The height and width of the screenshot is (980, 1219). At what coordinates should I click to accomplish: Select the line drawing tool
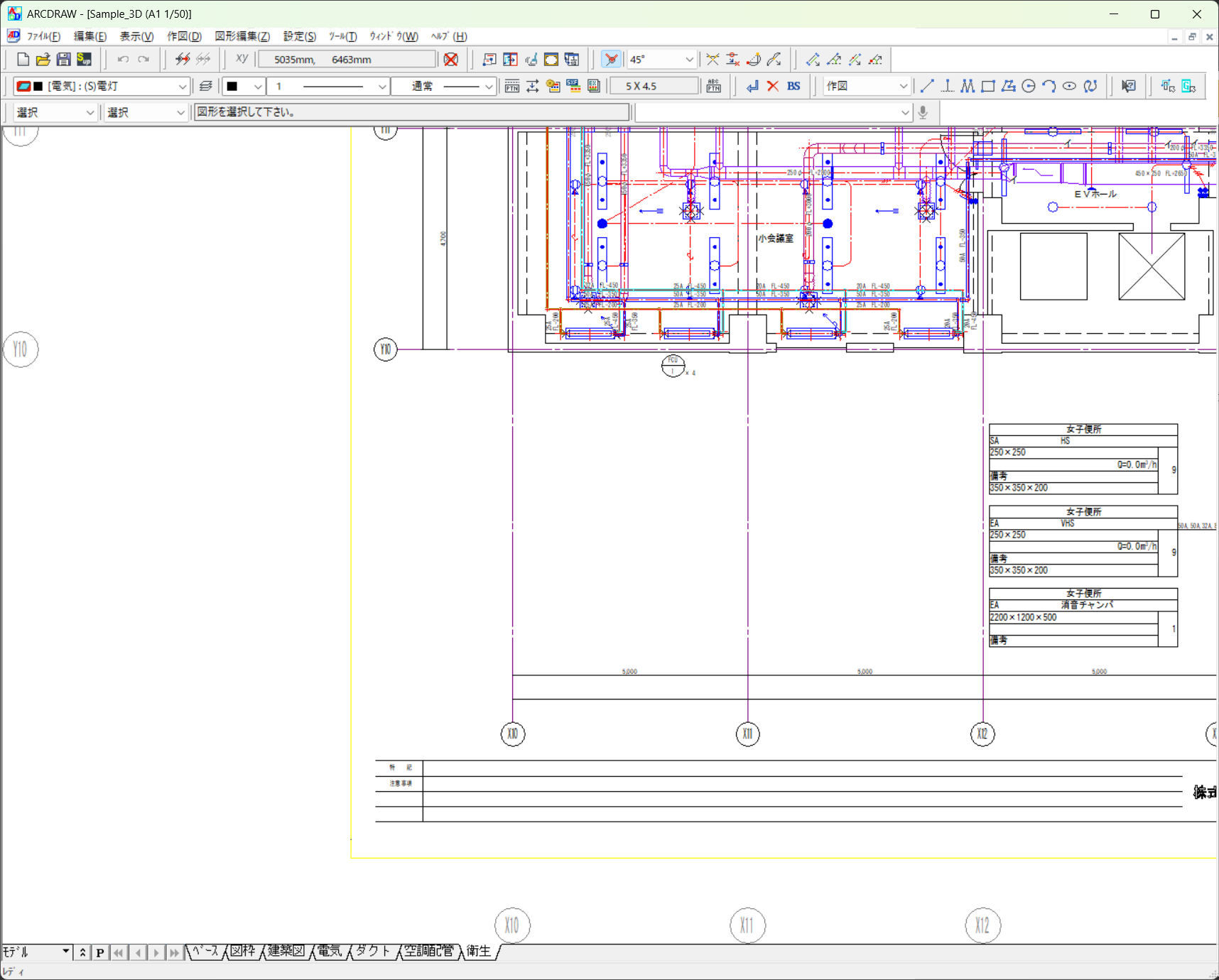coord(927,86)
